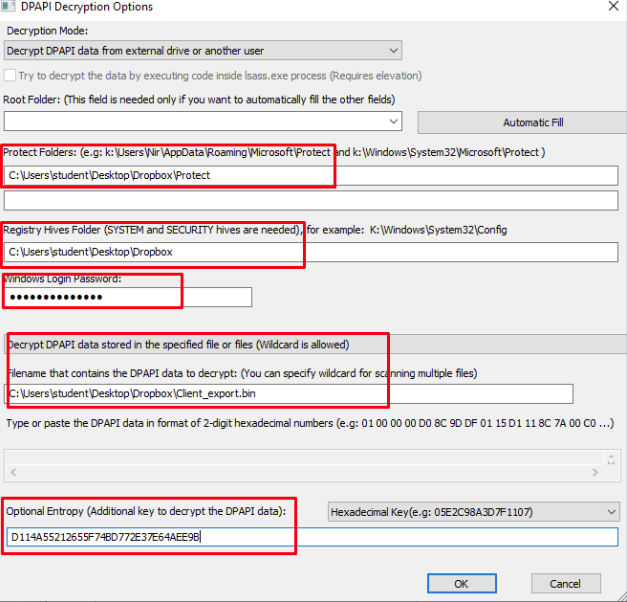The height and width of the screenshot is (602, 627).
Task: Expand the Root Folder combo box
Action: (x=392, y=122)
